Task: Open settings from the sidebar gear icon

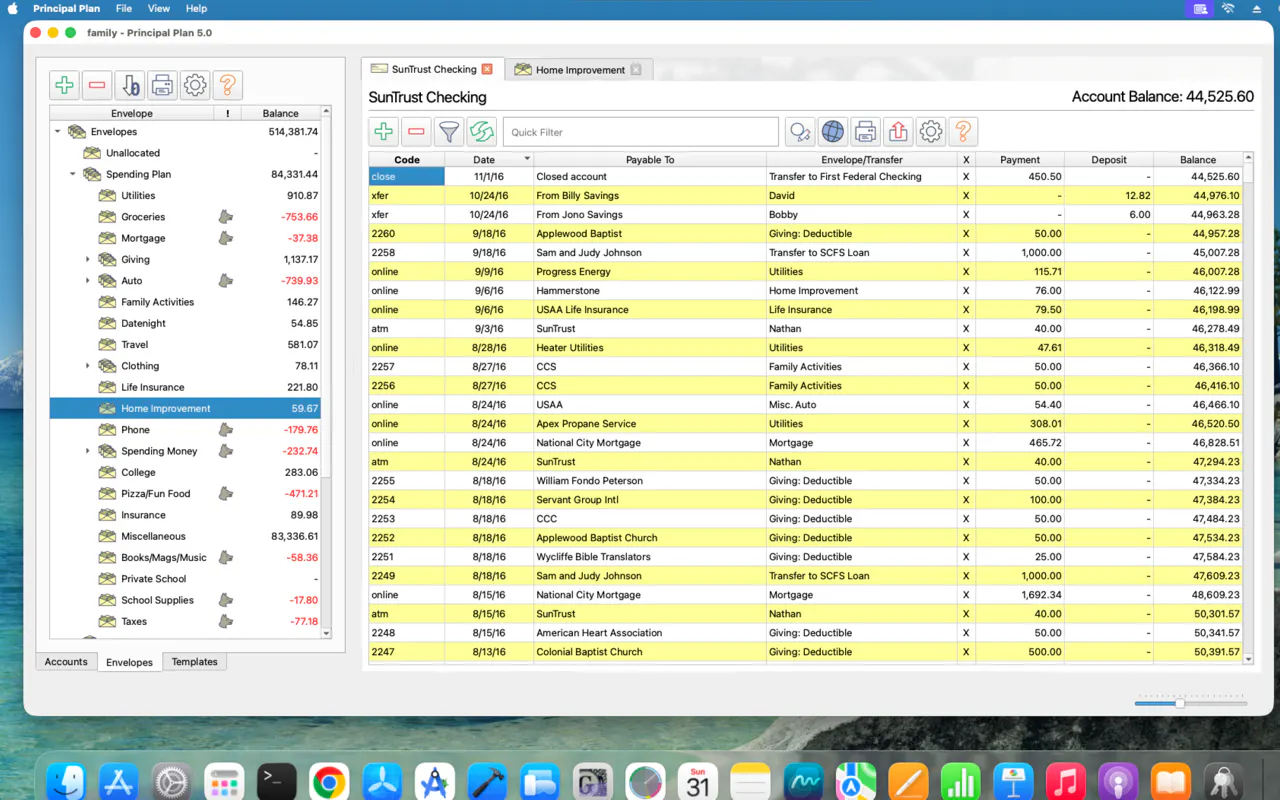Action: pyautogui.click(x=195, y=85)
